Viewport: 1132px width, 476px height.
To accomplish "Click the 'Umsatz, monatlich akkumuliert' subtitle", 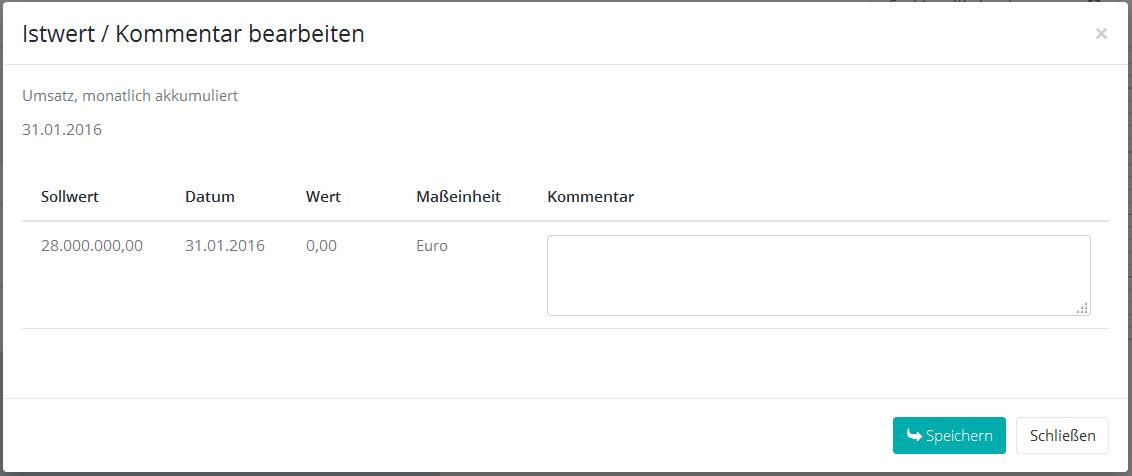I will click(130, 97).
